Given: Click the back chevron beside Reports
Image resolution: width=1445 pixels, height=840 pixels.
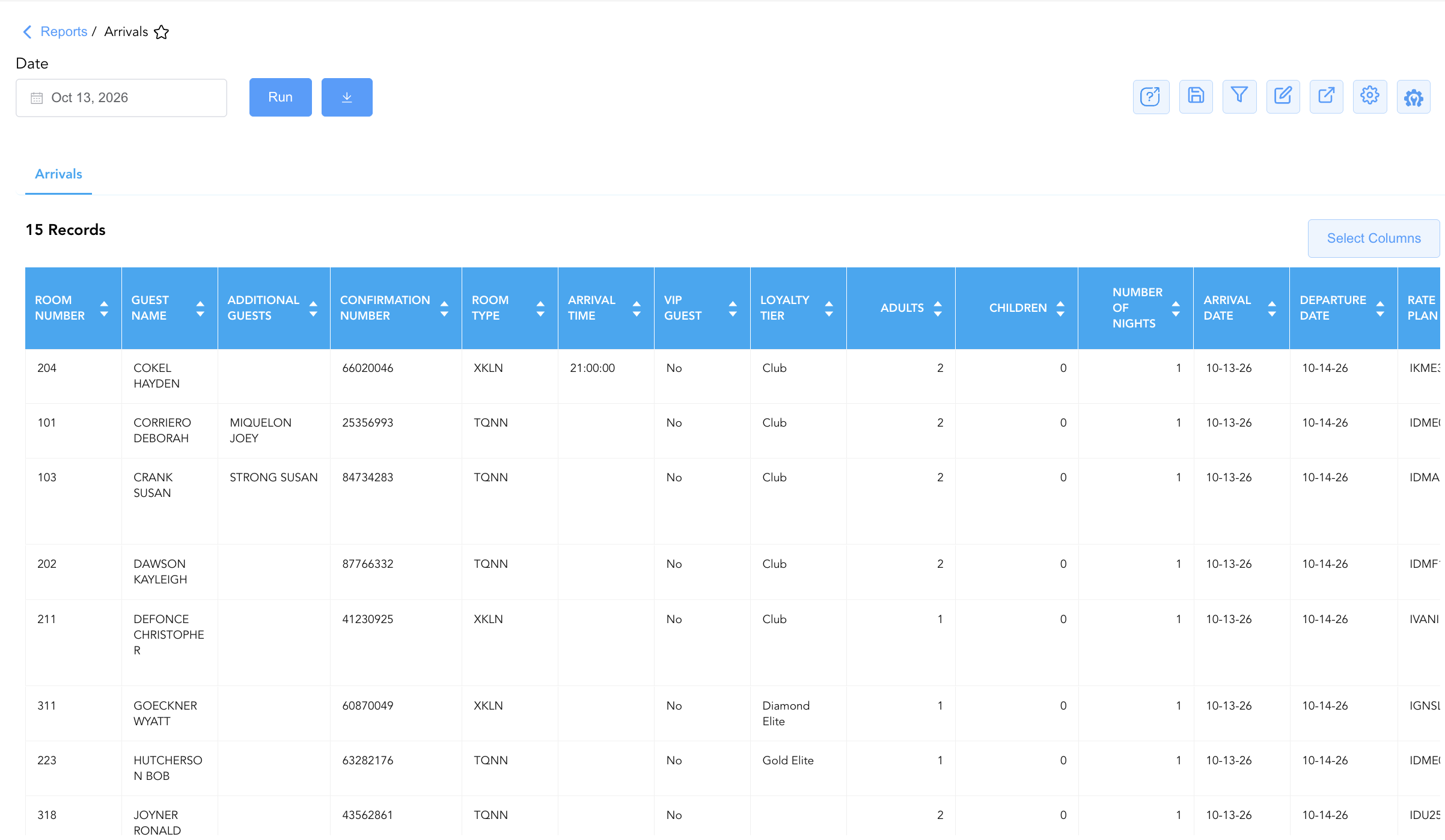Looking at the screenshot, I should (27, 32).
